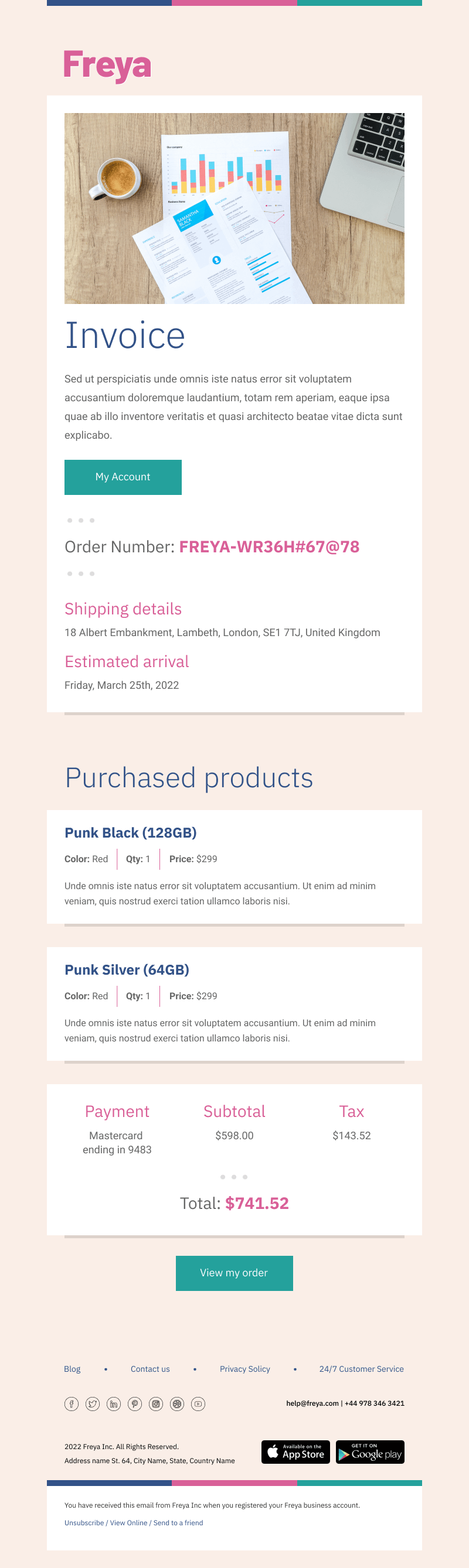Tap the Google Play download badge
Viewport: 469px width, 1568px height.
point(370,1452)
